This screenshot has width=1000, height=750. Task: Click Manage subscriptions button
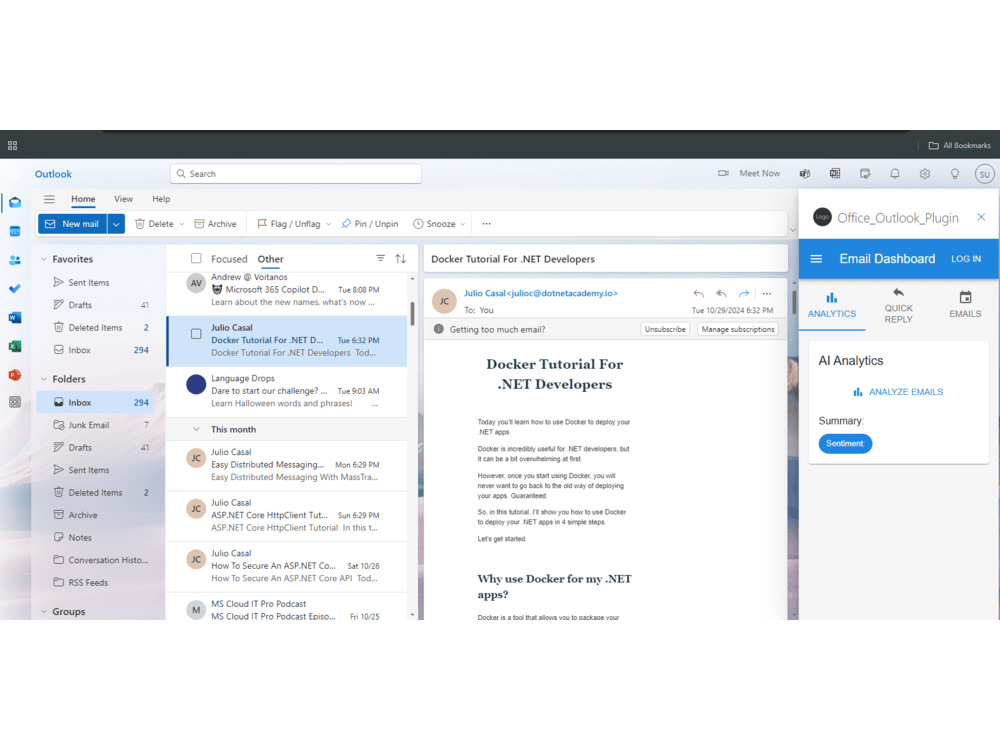[738, 329]
